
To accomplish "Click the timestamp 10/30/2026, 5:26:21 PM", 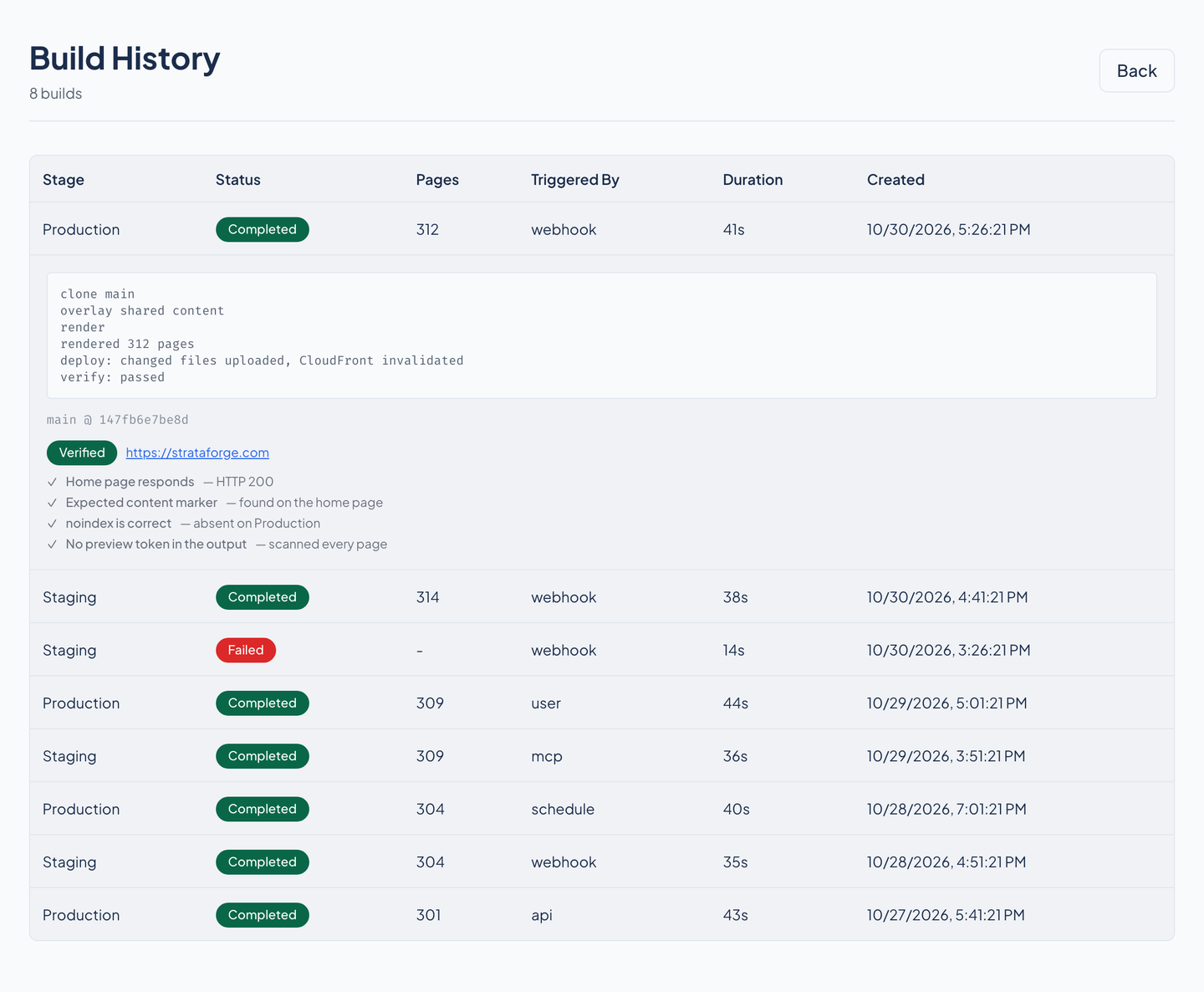I will [x=949, y=229].
